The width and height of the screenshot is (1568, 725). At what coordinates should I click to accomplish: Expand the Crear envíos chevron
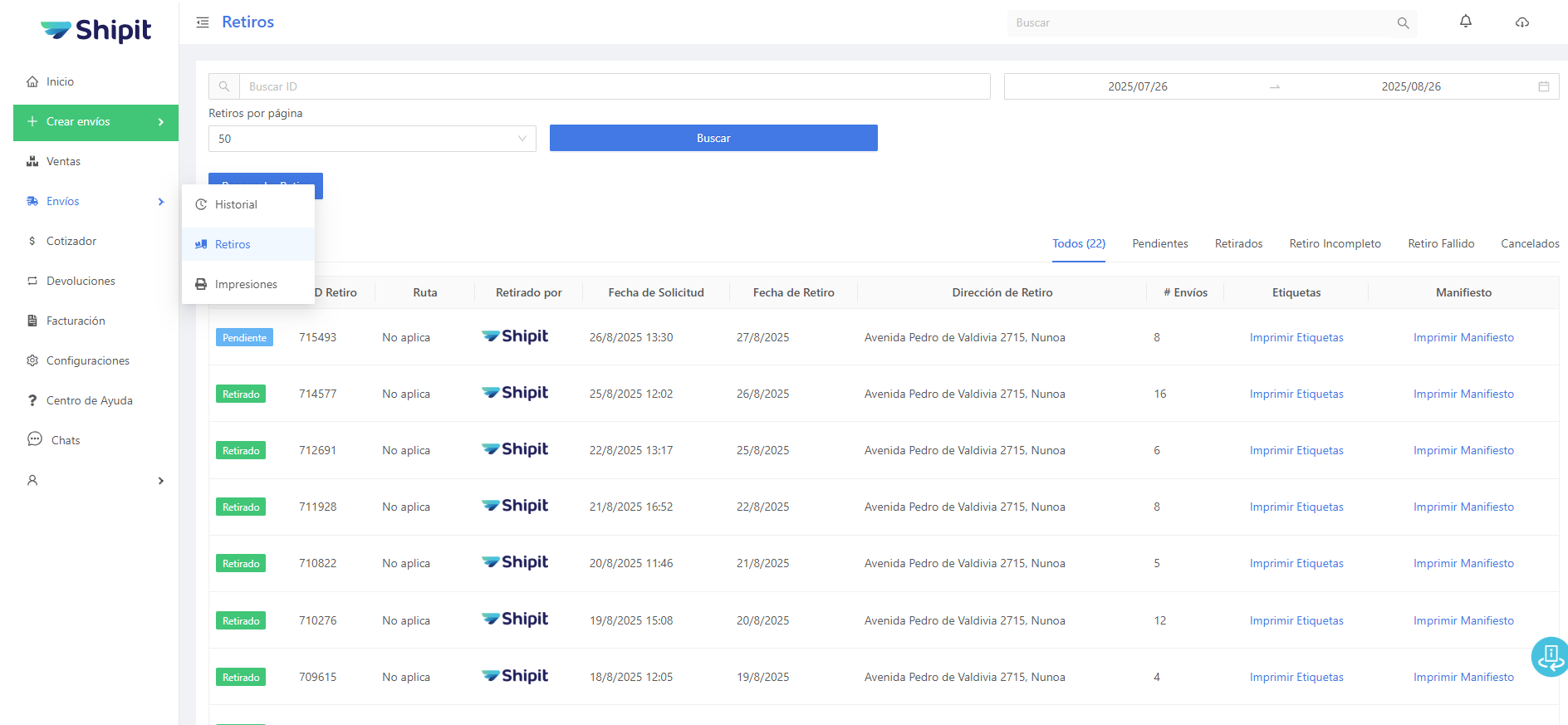coord(161,122)
